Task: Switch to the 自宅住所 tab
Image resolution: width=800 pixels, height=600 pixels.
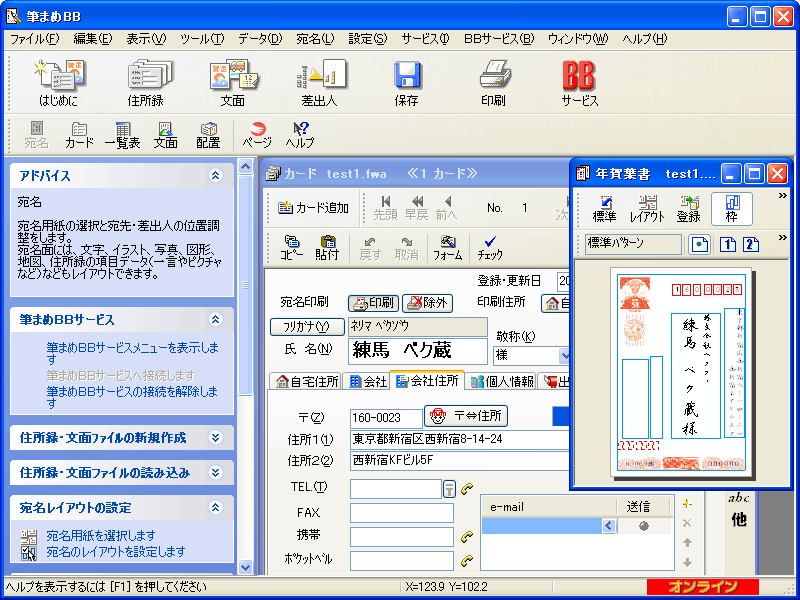Action: [307, 382]
